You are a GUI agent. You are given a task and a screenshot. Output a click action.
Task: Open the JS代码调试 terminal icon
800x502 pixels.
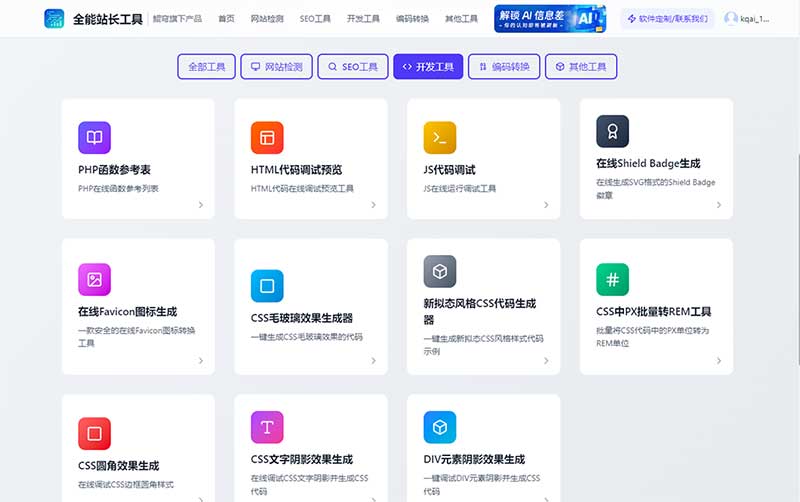(x=440, y=137)
